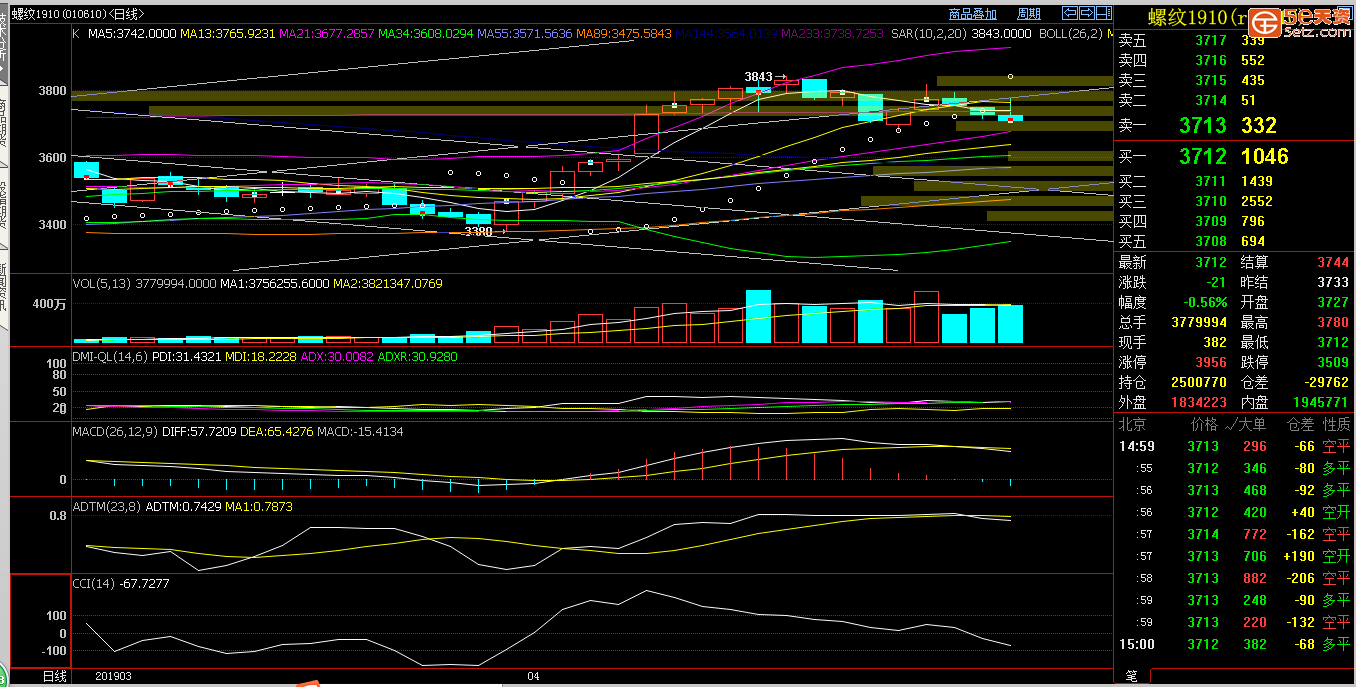This screenshot has height=687, width=1356.
Task: Click the MA55:3571.5636 indicator label
Action: (524, 33)
